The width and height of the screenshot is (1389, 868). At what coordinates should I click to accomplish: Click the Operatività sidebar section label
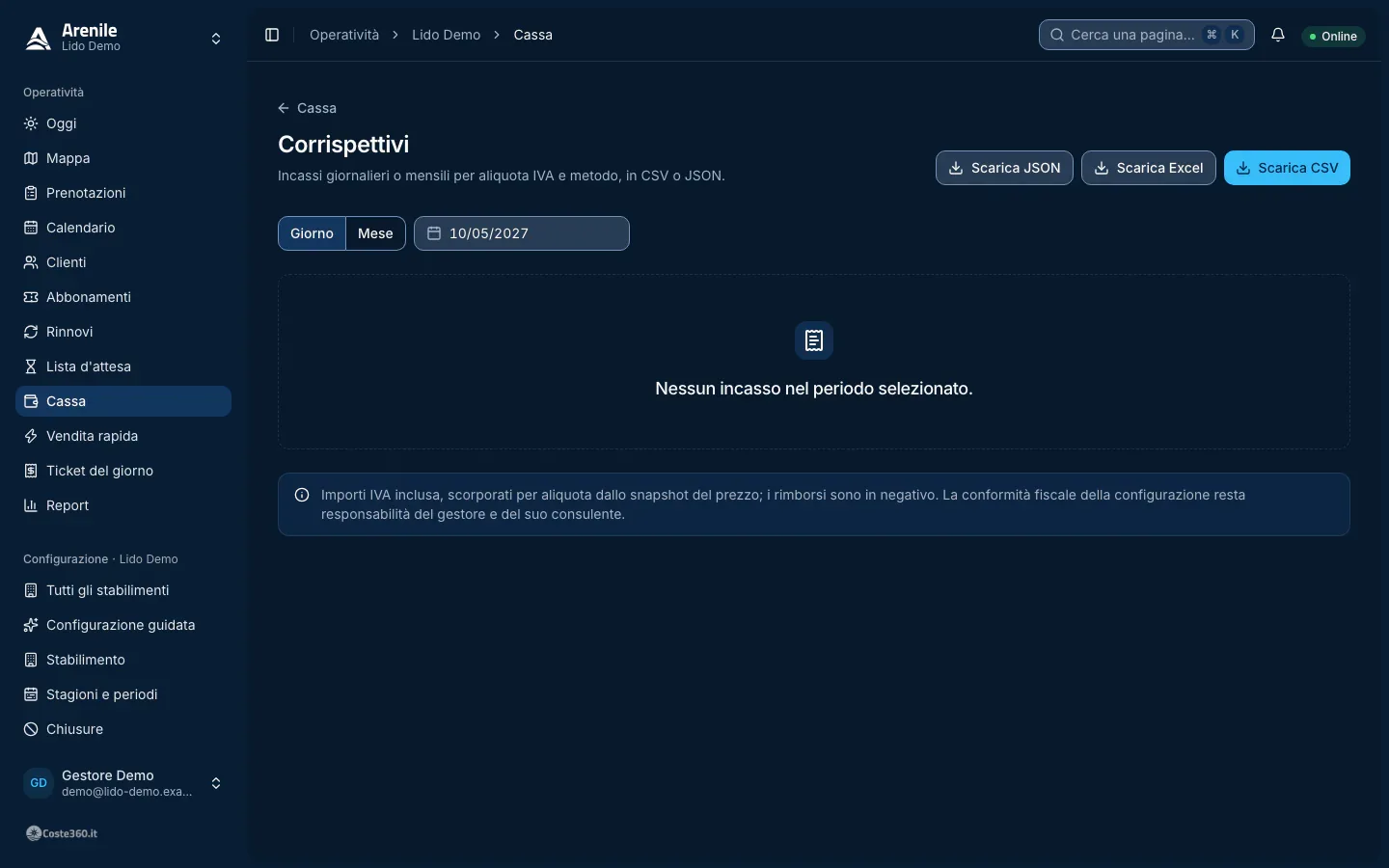tap(53, 93)
